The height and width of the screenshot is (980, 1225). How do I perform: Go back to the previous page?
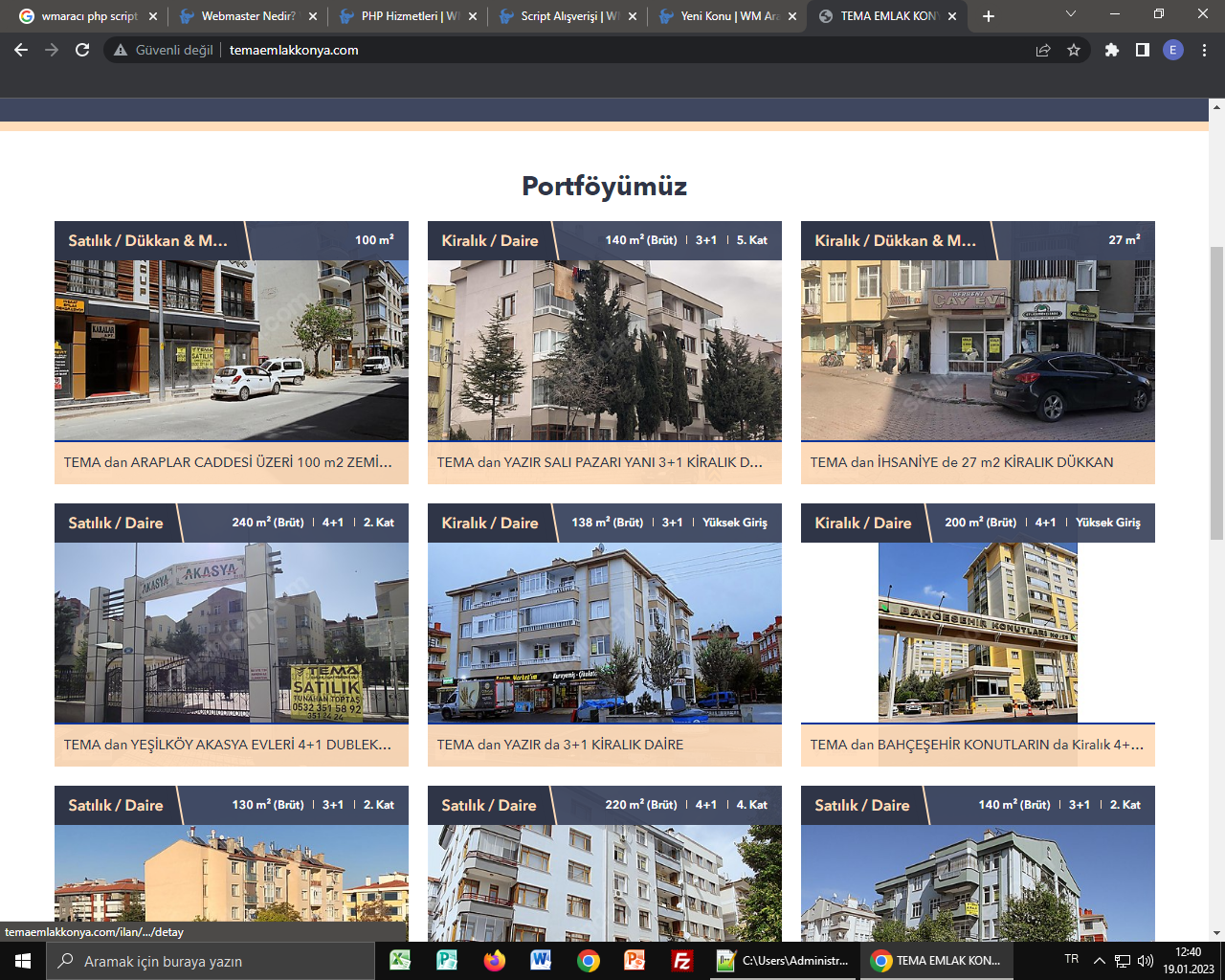tap(21, 50)
